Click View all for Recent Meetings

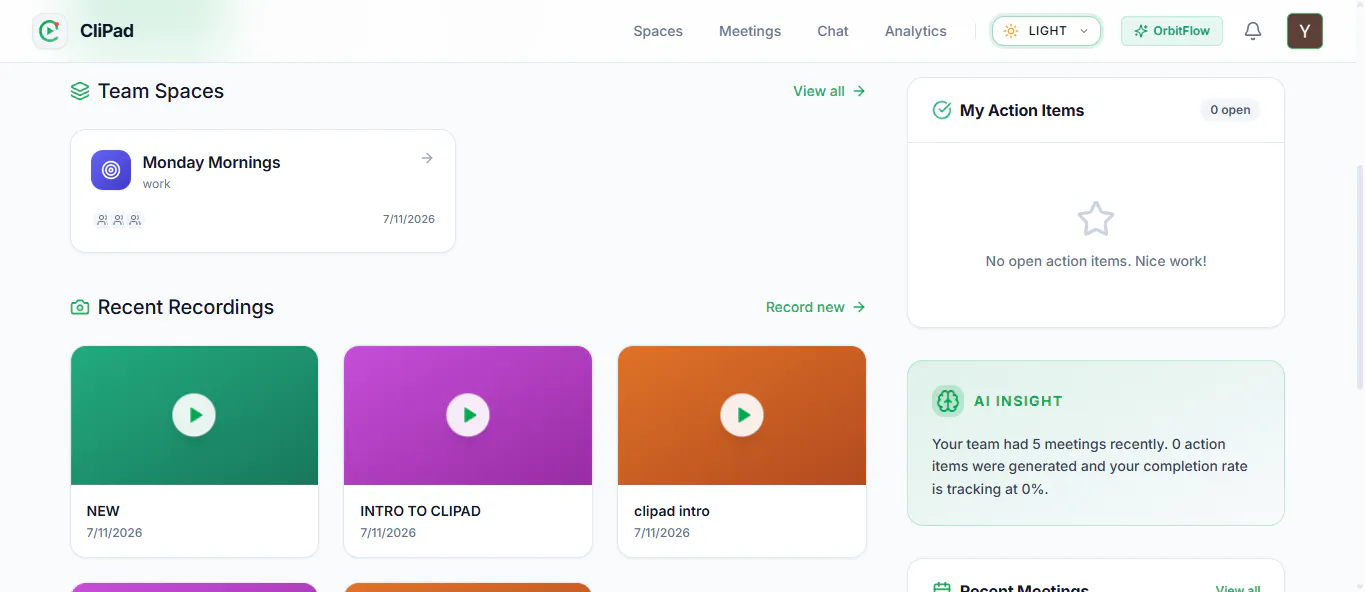pos(1238,589)
